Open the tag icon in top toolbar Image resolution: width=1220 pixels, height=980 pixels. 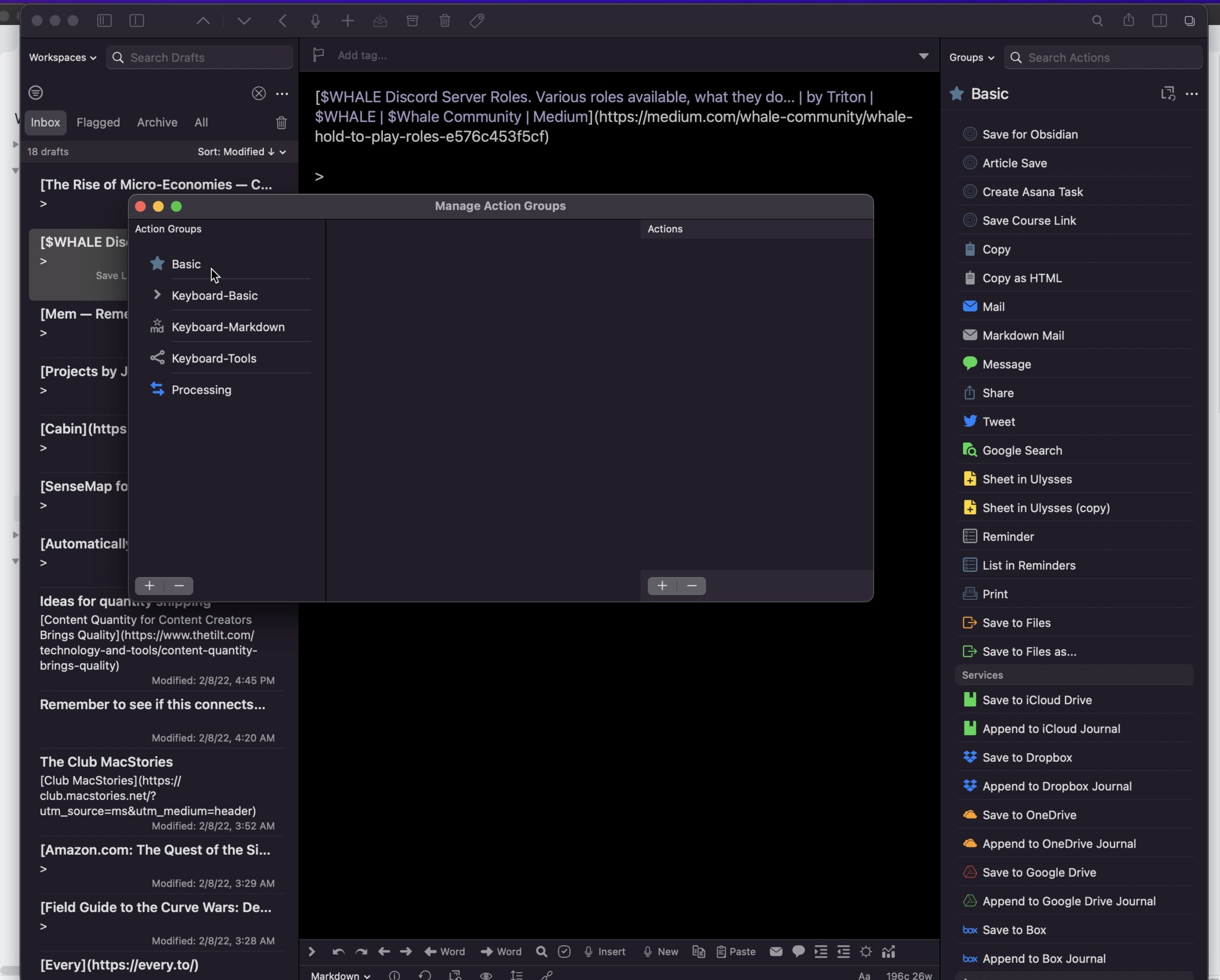(x=477, y=21)
